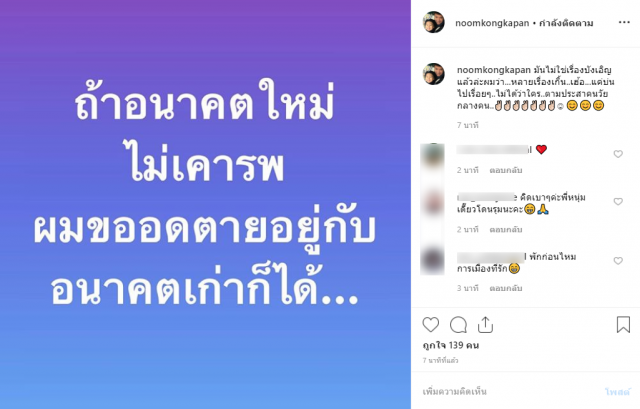Click the กำลังติดตาม following button
The image size is (640, 409).
coord(566,23)
